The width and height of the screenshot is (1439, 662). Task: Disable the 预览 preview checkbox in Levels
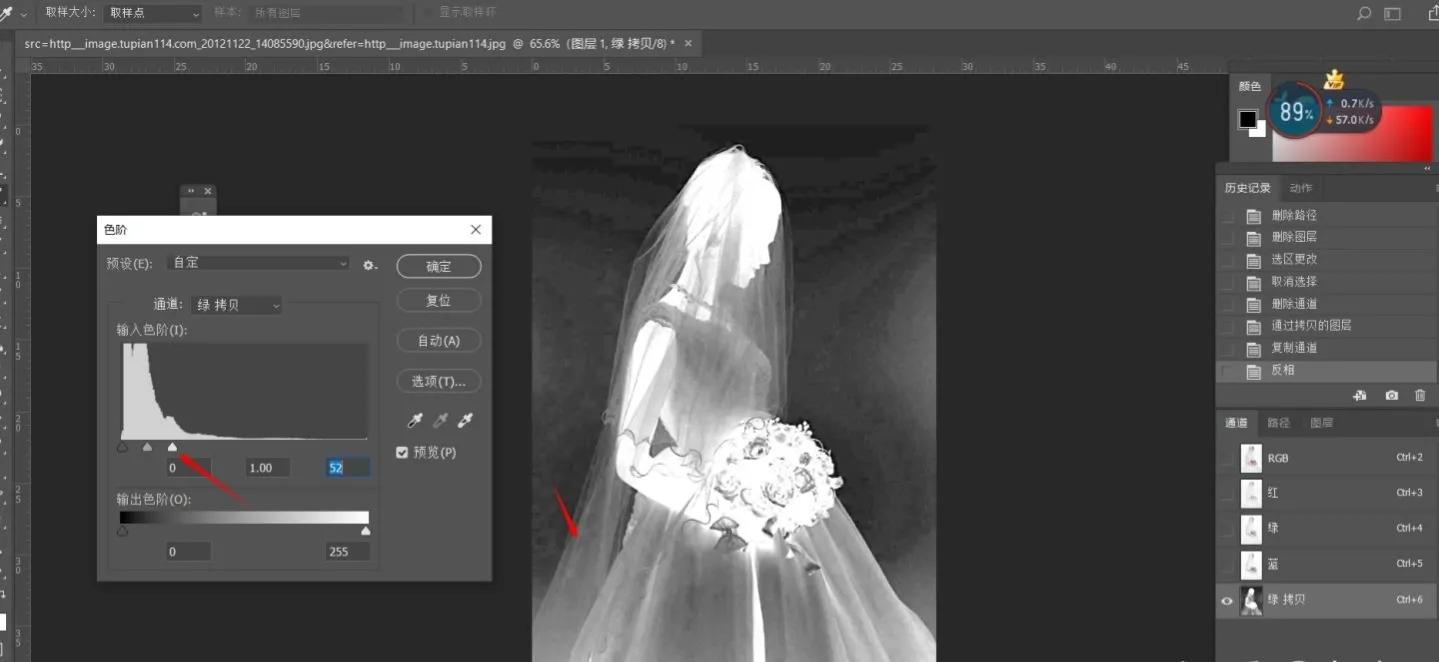401,452
